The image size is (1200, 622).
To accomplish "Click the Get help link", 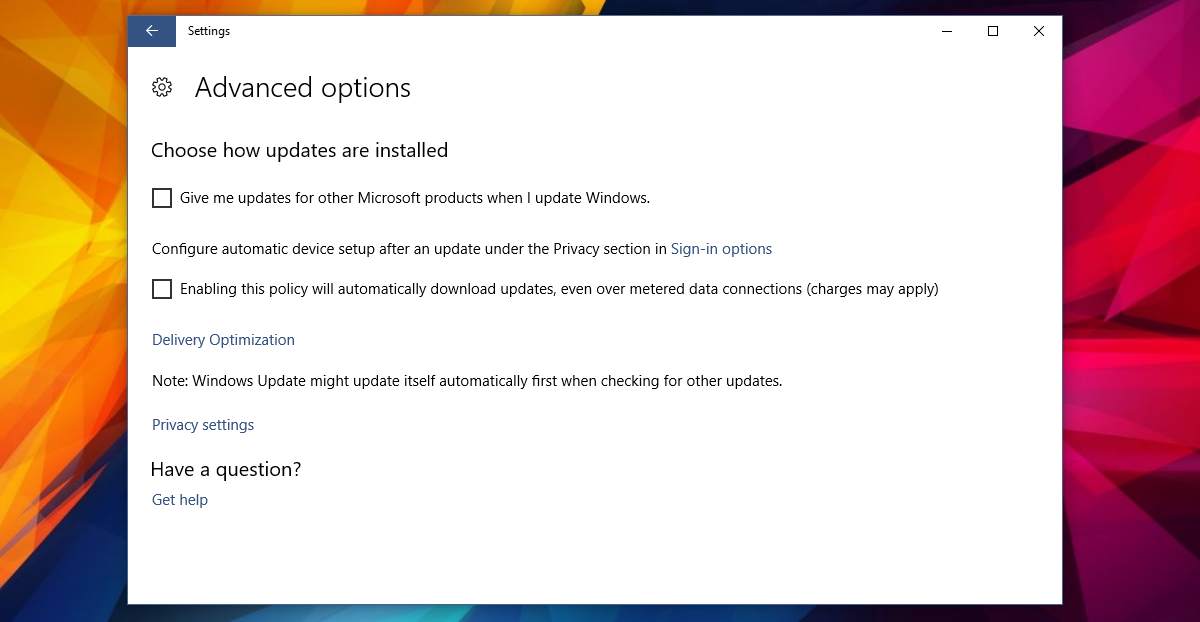I will pos(180,500).
